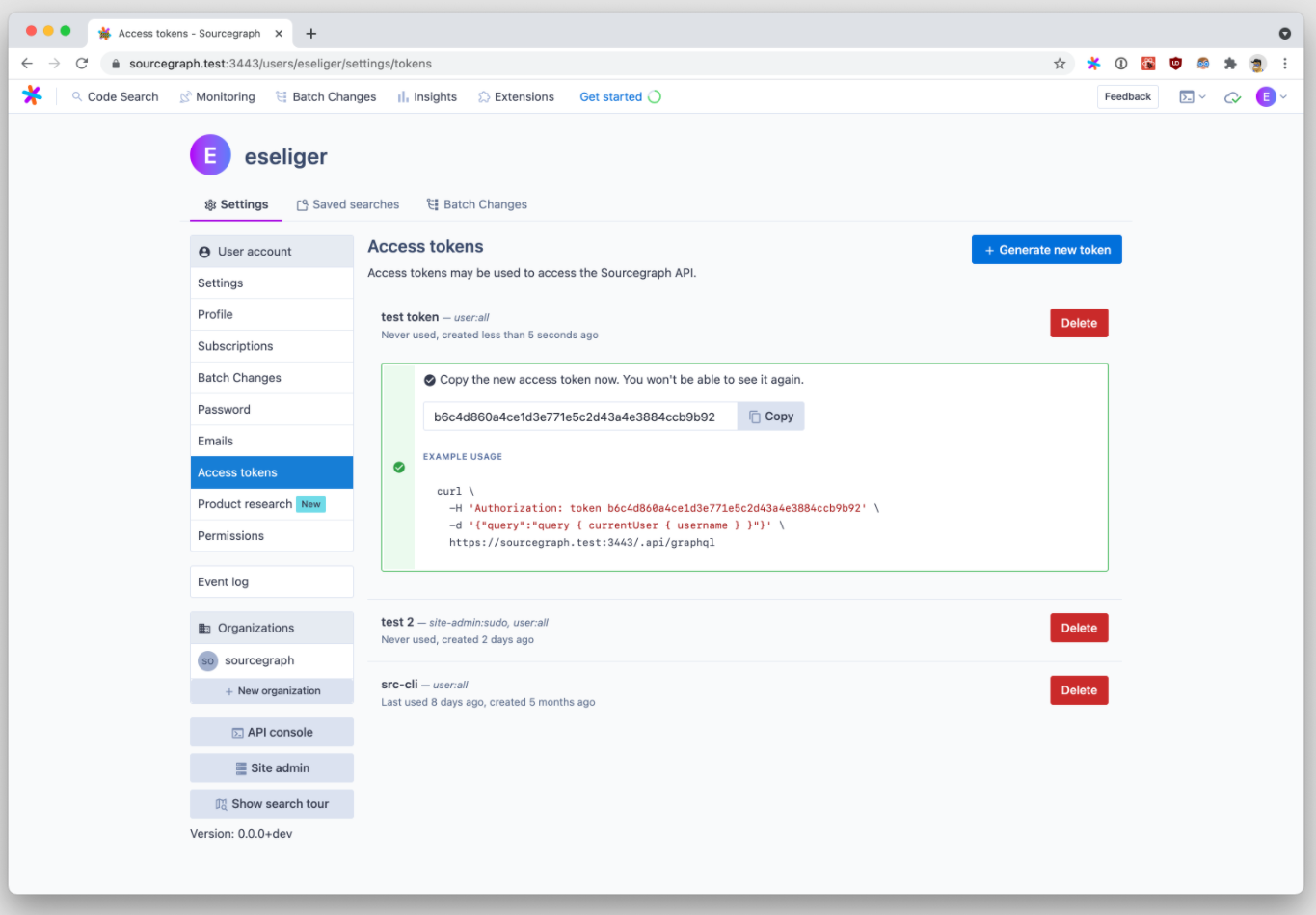Screen dimensions: 1316x915
Task: Select Access tokens in the sidebar
Action: tap(272, 472)
